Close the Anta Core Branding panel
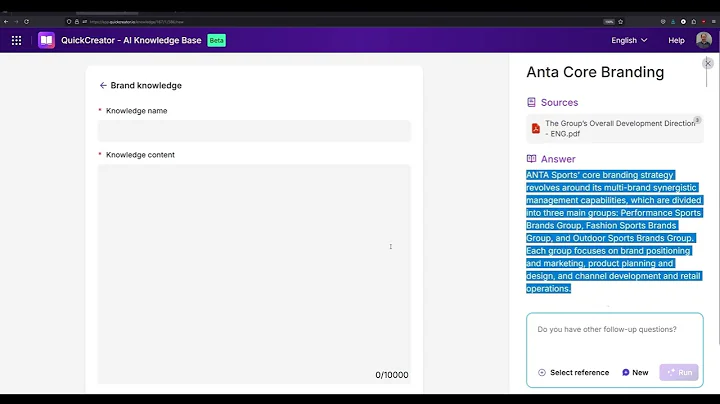Image resolution: width=720 pixels, height=404 pixels. click(708, 63)
